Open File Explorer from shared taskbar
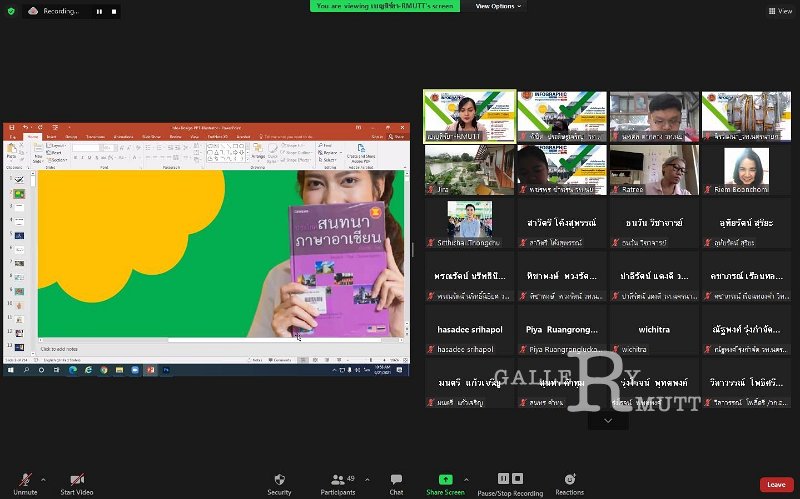This screenshot has width=800, height=499. (119, 370)
